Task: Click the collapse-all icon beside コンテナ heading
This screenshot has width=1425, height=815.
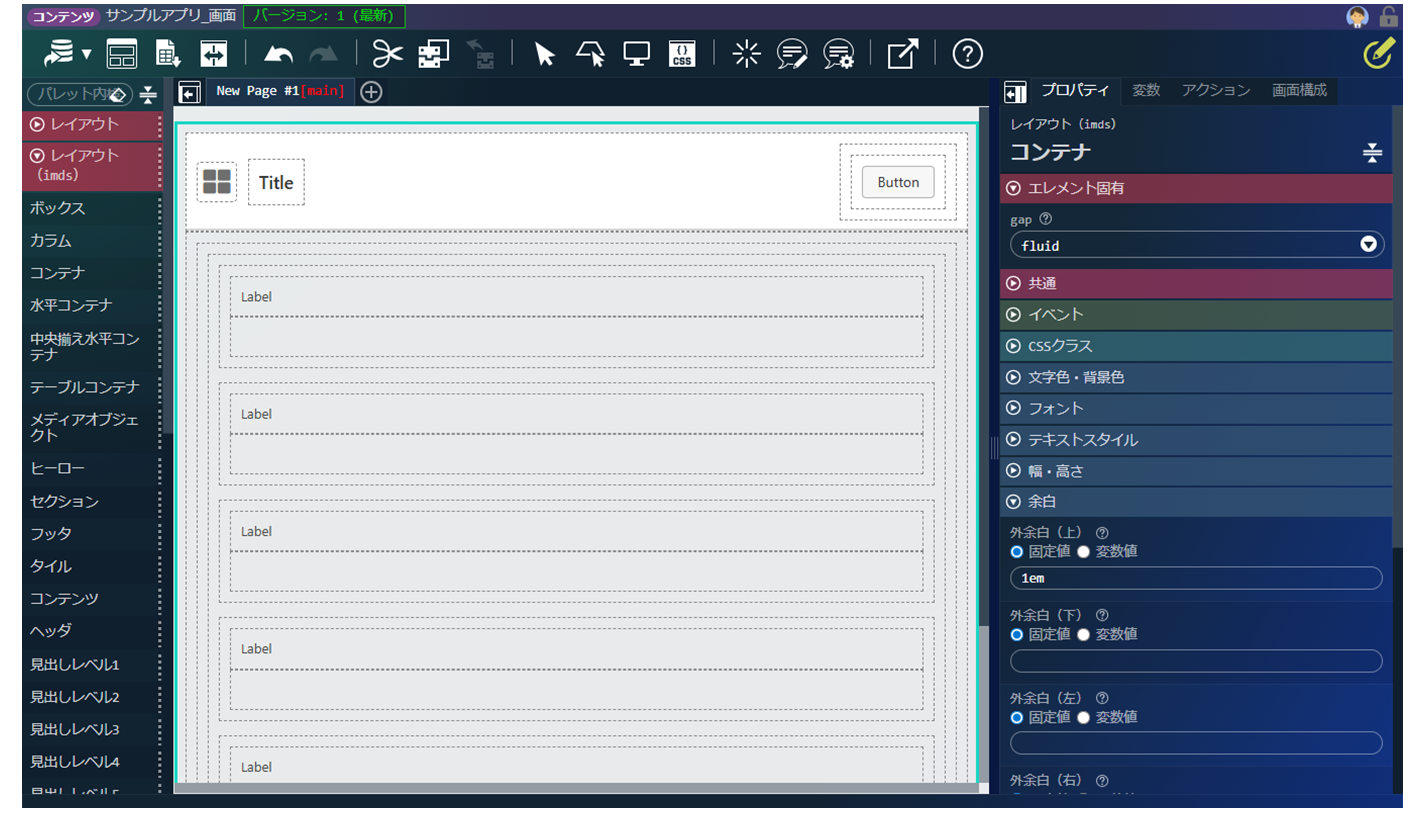Action: 1372,153
